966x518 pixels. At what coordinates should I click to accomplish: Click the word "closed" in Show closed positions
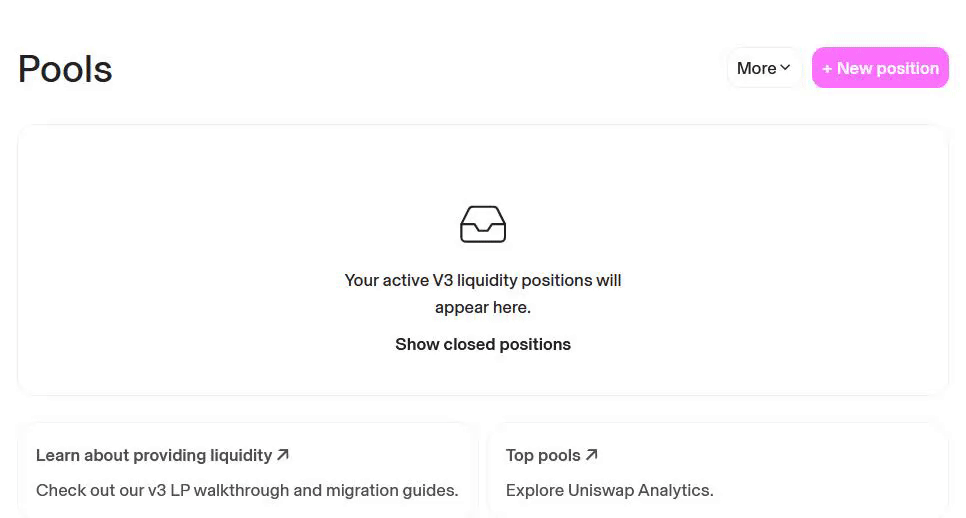coord(468,344)
